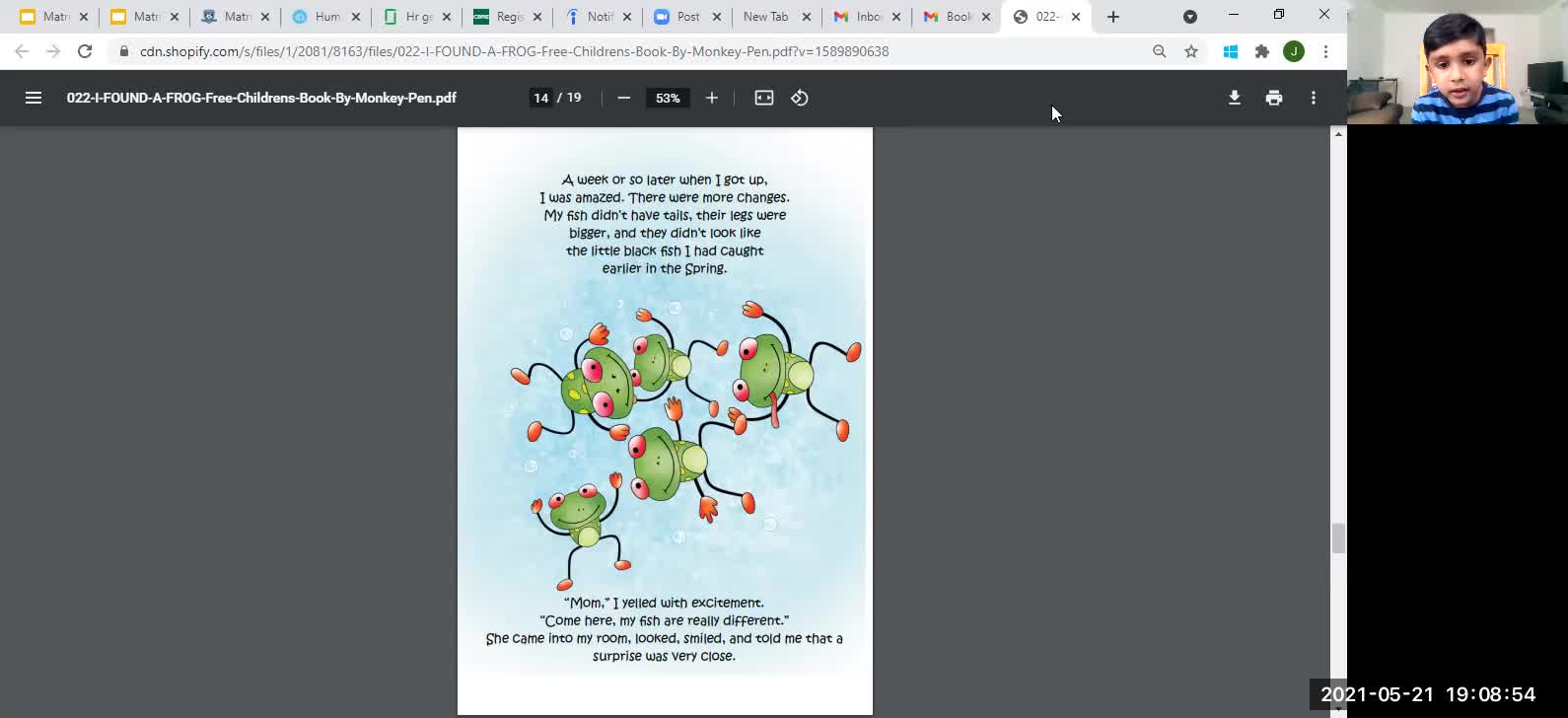1568x718 pixels.
Task: Click the page number field showing 14
Action: click(x=540, y=98)
